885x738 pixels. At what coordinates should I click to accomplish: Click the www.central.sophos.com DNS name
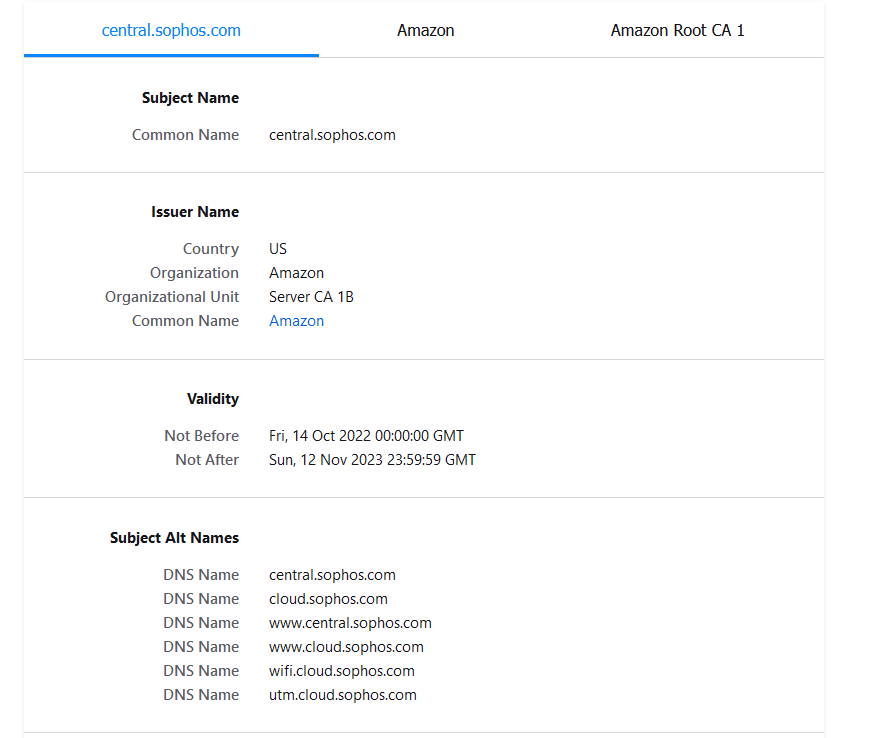pyautogui.click(x=351, y=623)
